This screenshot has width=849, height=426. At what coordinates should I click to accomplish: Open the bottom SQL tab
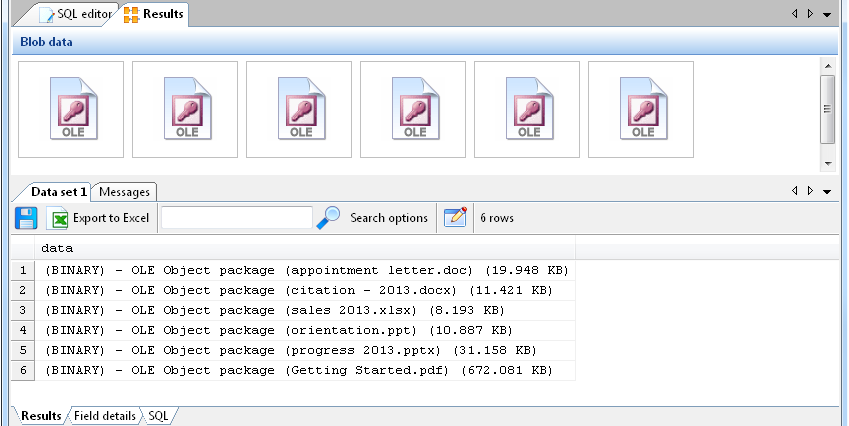(160, 415)
